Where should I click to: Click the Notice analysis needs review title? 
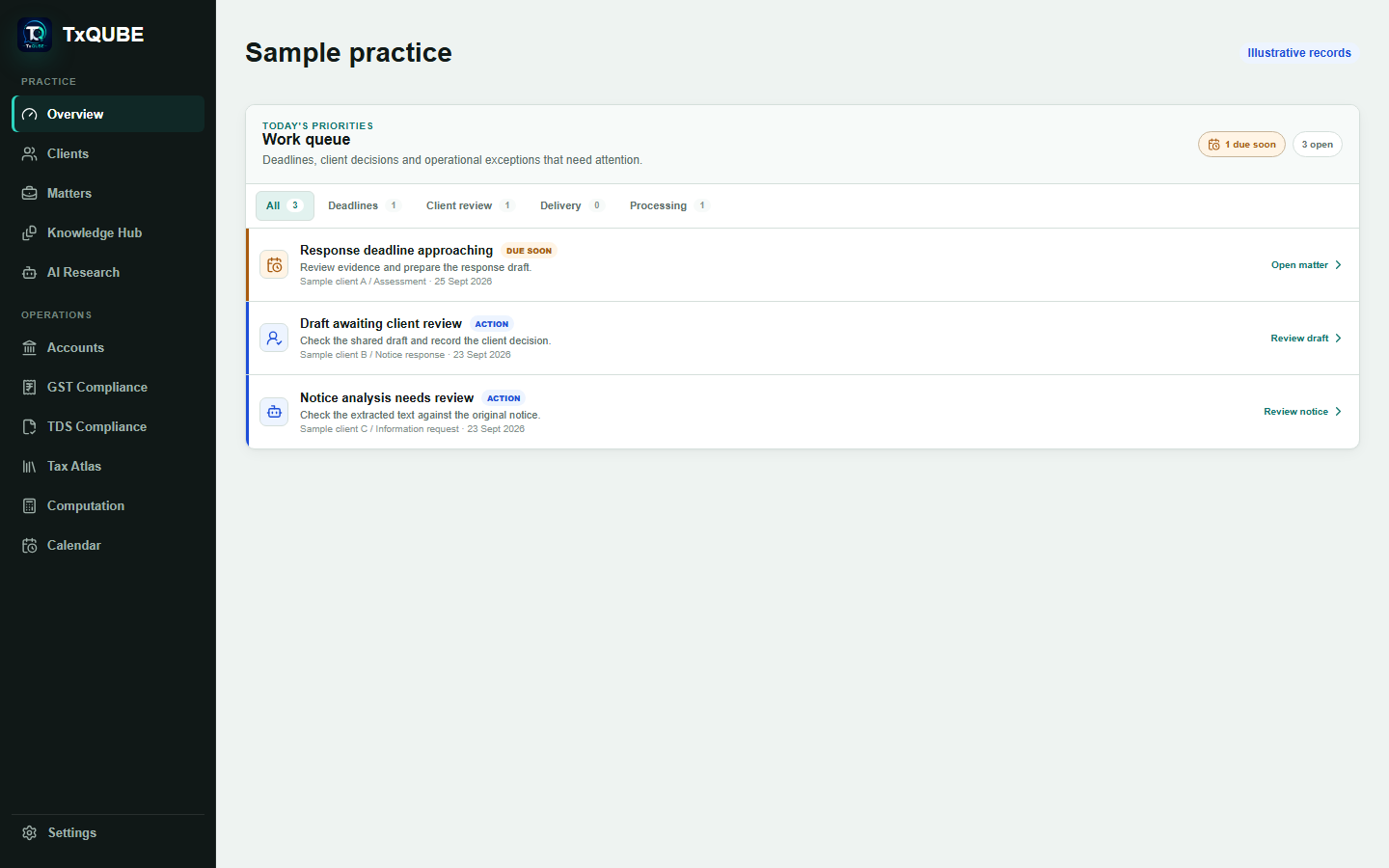pos(387,397)
